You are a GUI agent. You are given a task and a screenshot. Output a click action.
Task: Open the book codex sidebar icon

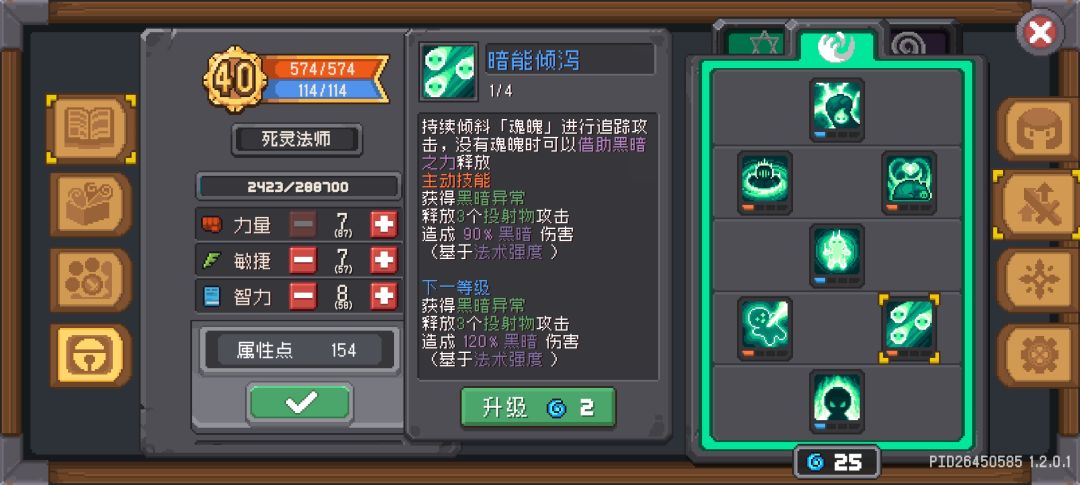[x=91, y=129]
